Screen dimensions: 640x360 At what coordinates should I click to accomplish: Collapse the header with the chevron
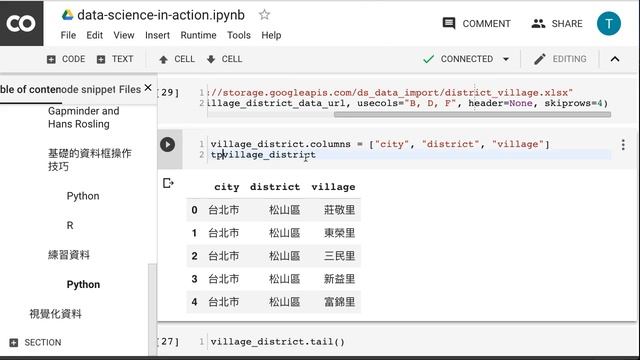[615, 59]
